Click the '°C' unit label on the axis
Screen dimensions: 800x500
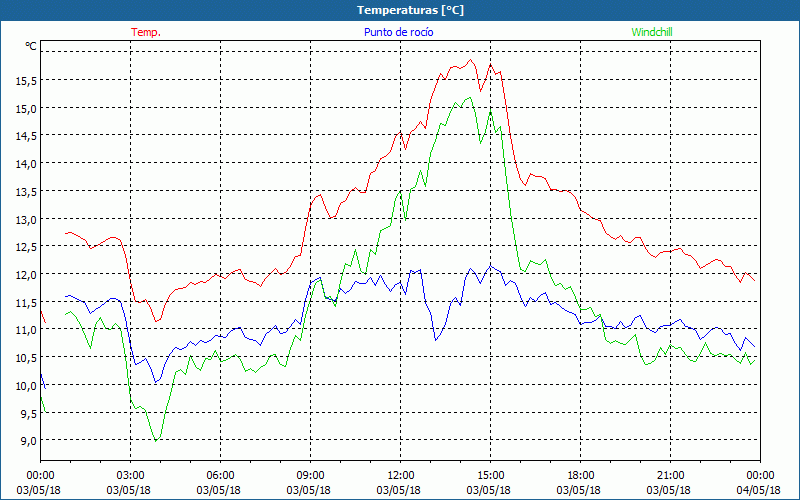tap(31, 46)
